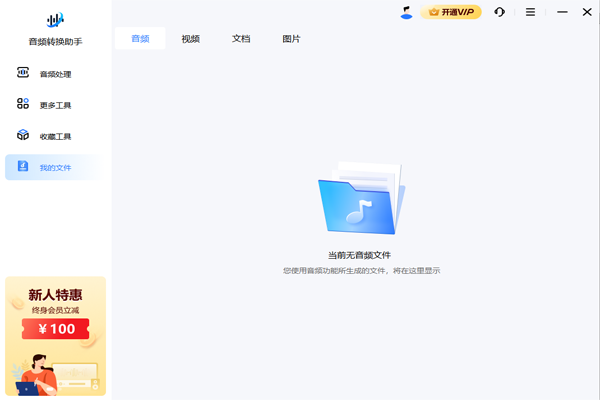Click the ¥100 coupon in the banner
Viewport: 600px width, 400px height.
click(56, 328)
